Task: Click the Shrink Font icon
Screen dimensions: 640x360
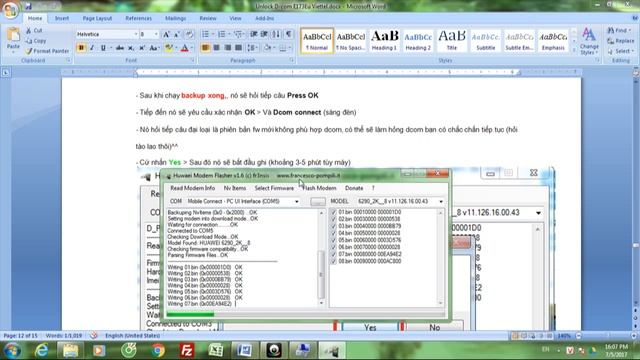Action: pos(177,34)
